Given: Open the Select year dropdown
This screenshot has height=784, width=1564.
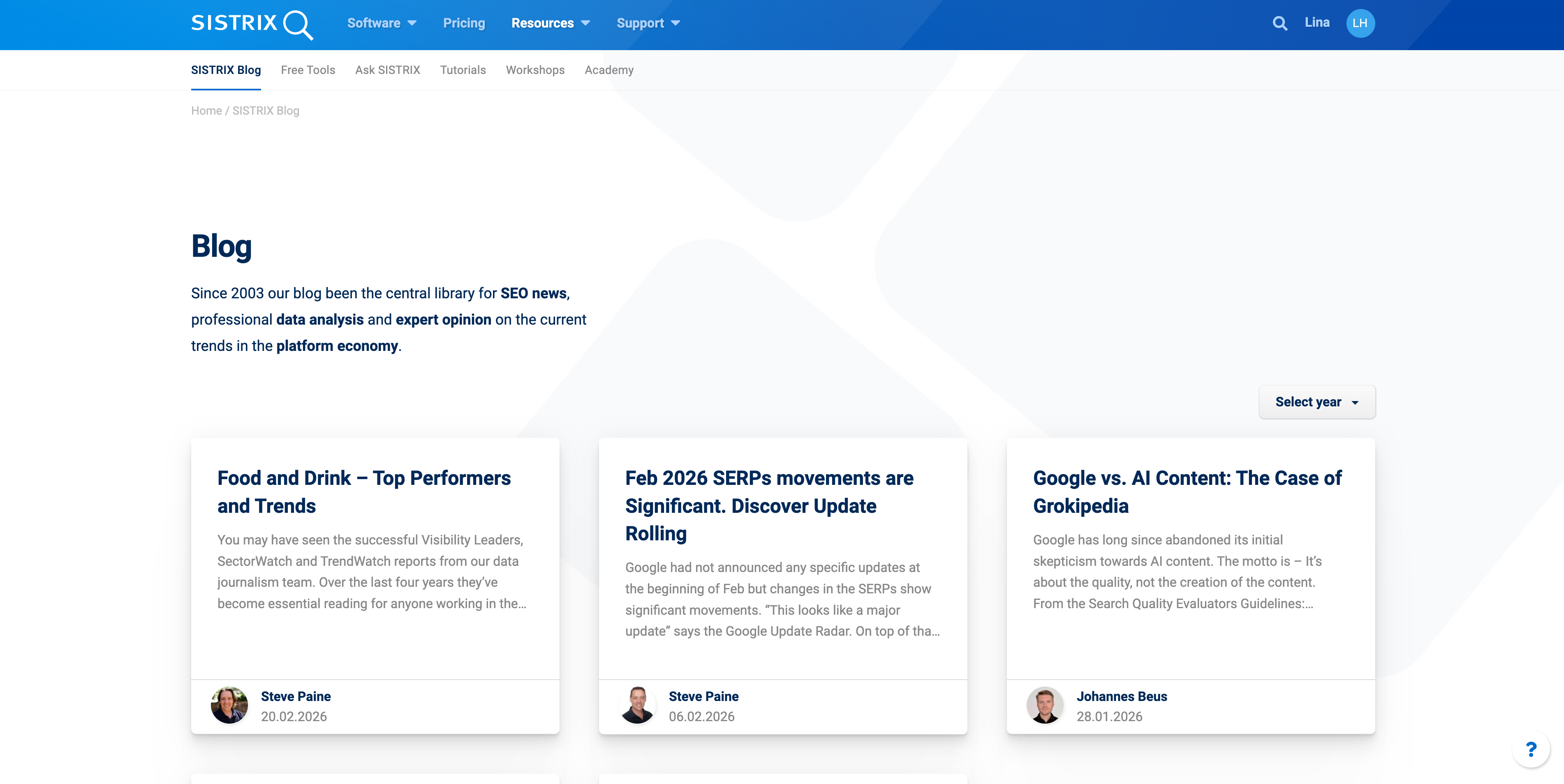Looking at the screenshot, I should click(1317, 402).
